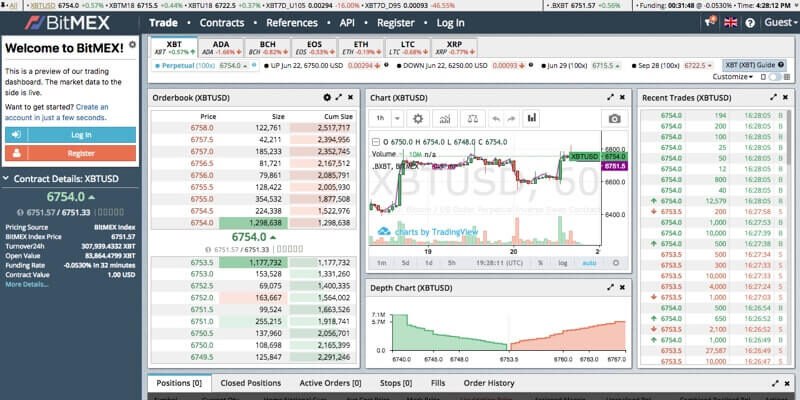Select the ETH currency tab
The height and width of the screenshot is (400, 800).
(x=361, y=48)
